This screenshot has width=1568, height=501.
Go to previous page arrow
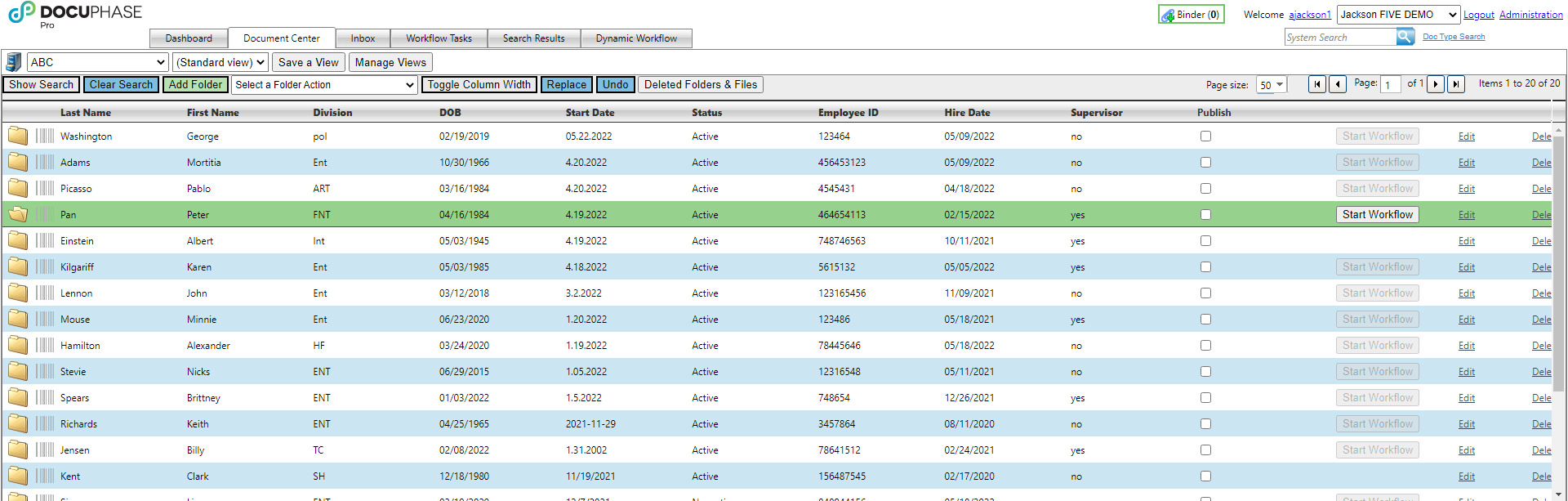pos(1338,84)
